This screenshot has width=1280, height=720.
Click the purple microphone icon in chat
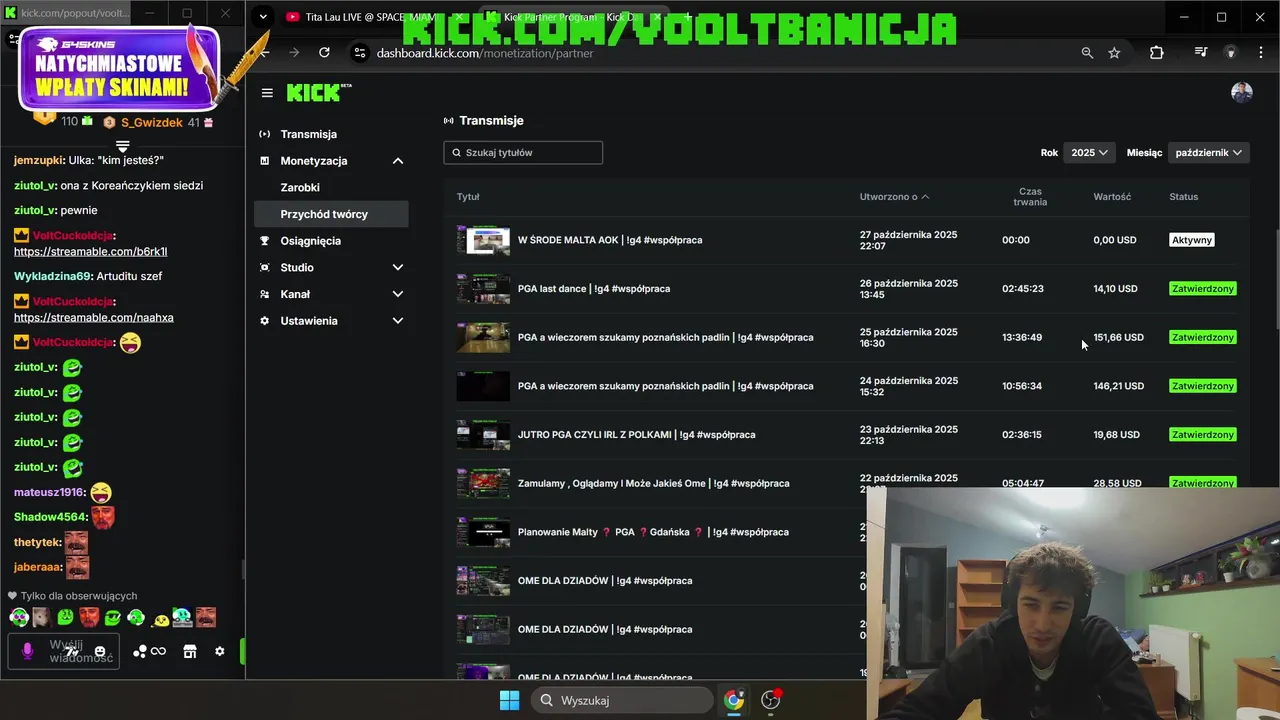tap(27, 651)
